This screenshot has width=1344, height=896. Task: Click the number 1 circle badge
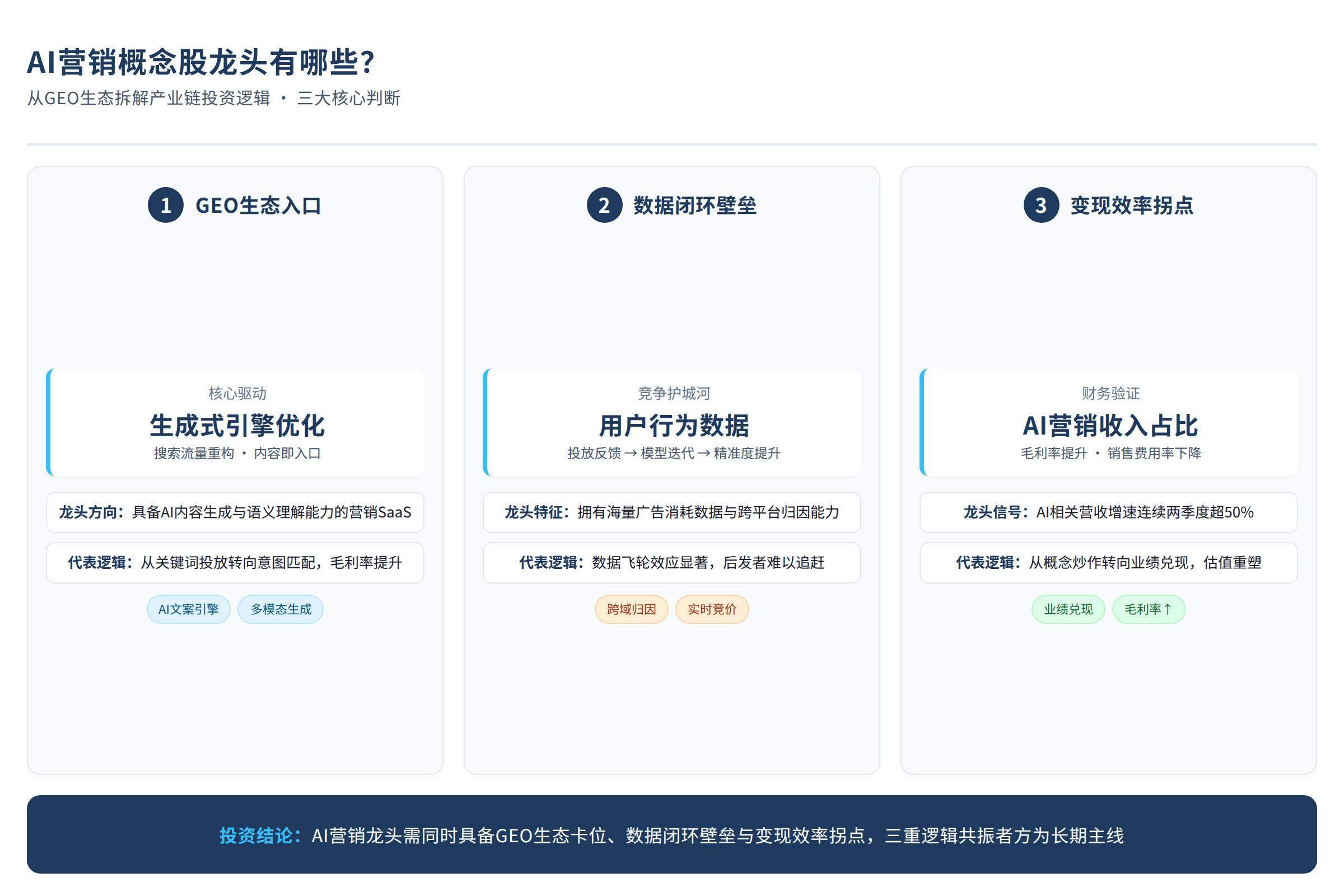(x=166, y=205)
